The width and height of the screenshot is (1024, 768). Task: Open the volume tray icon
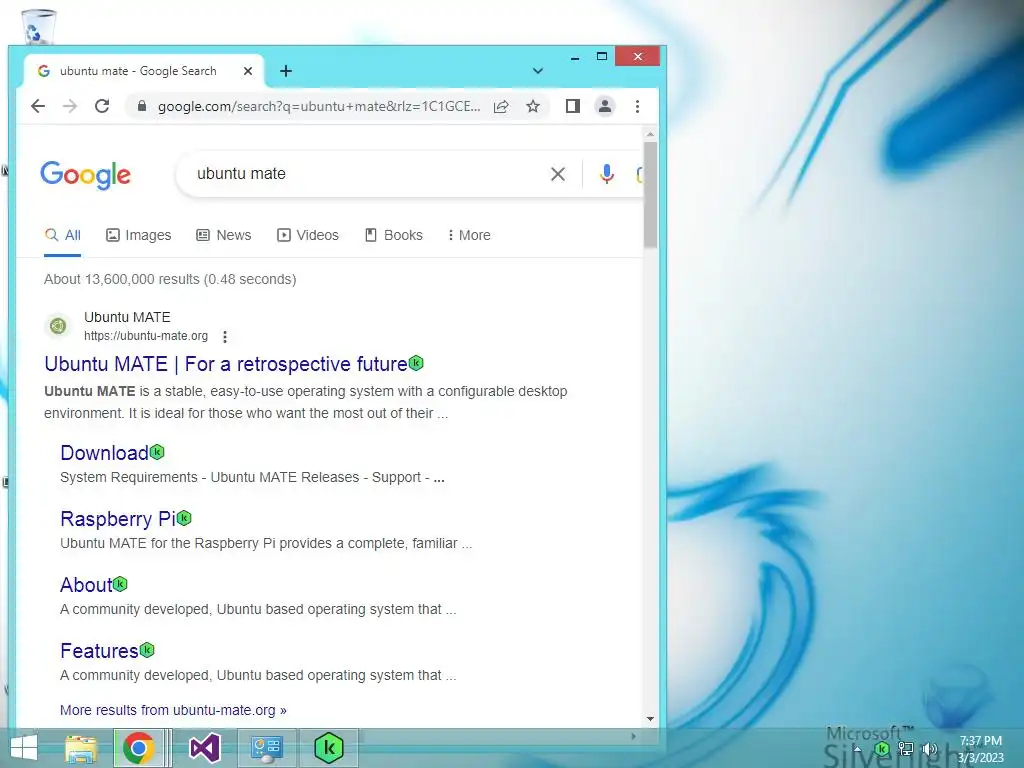pos(930,749)
